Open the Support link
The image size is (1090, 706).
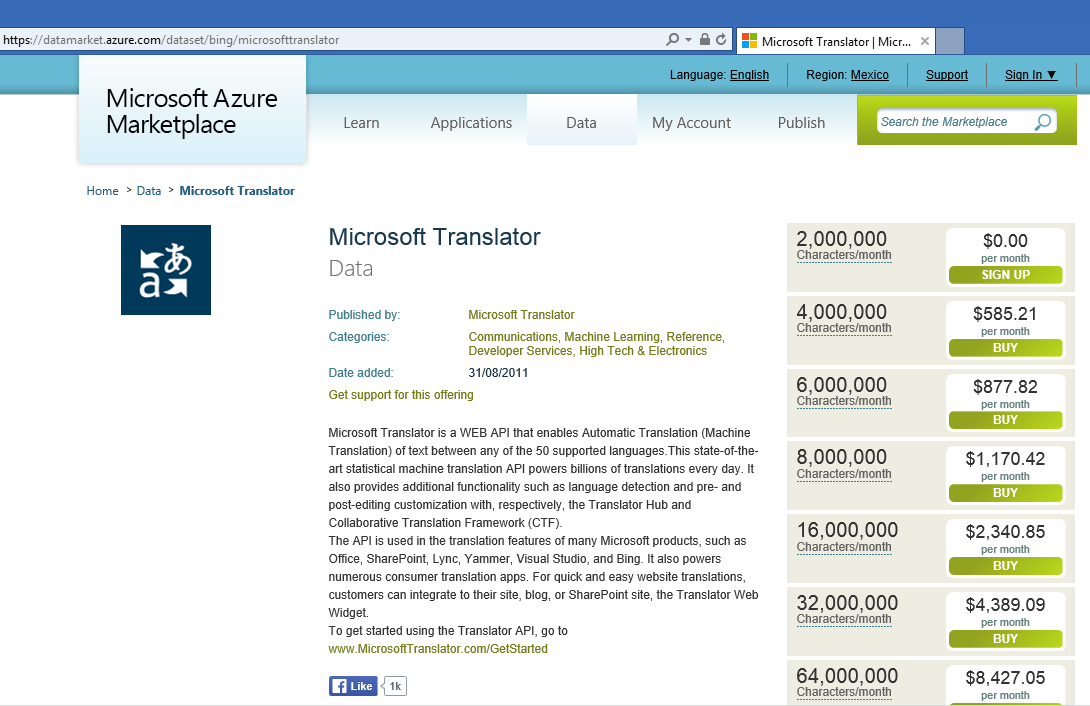pyautogui.click(x=947, y=74)
